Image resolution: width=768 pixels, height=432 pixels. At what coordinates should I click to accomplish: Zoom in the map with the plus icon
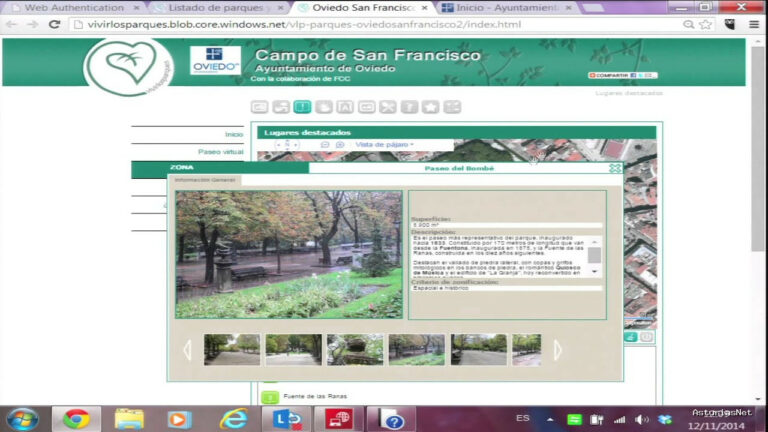click(x=340, y=145)
